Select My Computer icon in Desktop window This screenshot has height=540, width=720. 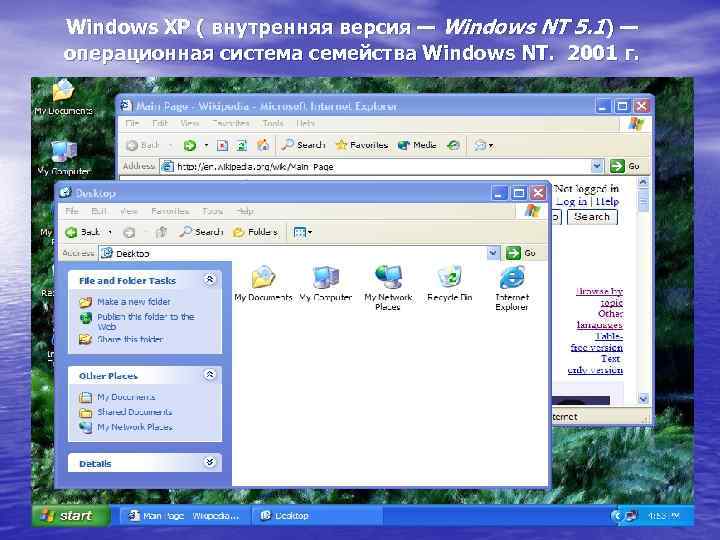point(326,283)
